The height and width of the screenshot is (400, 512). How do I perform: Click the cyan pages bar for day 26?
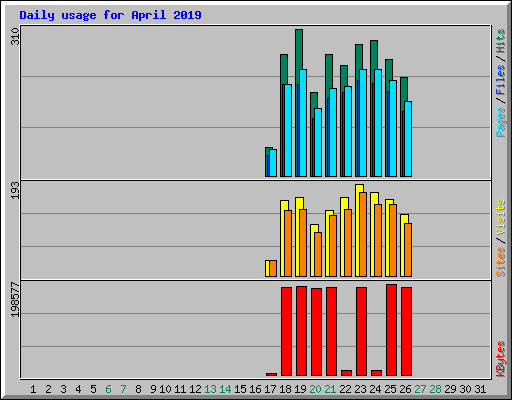click(x=408, y=139)
